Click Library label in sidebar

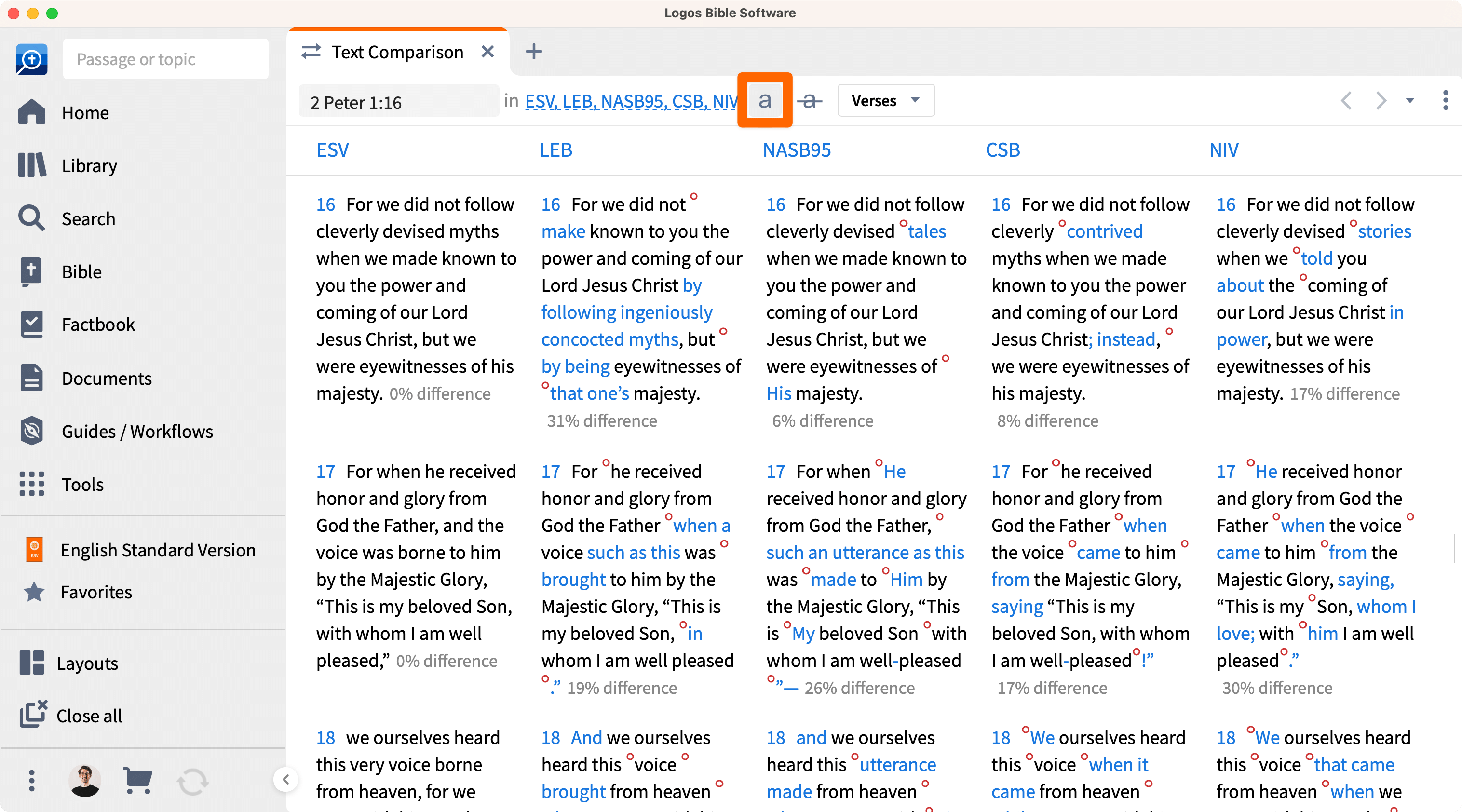90,166
